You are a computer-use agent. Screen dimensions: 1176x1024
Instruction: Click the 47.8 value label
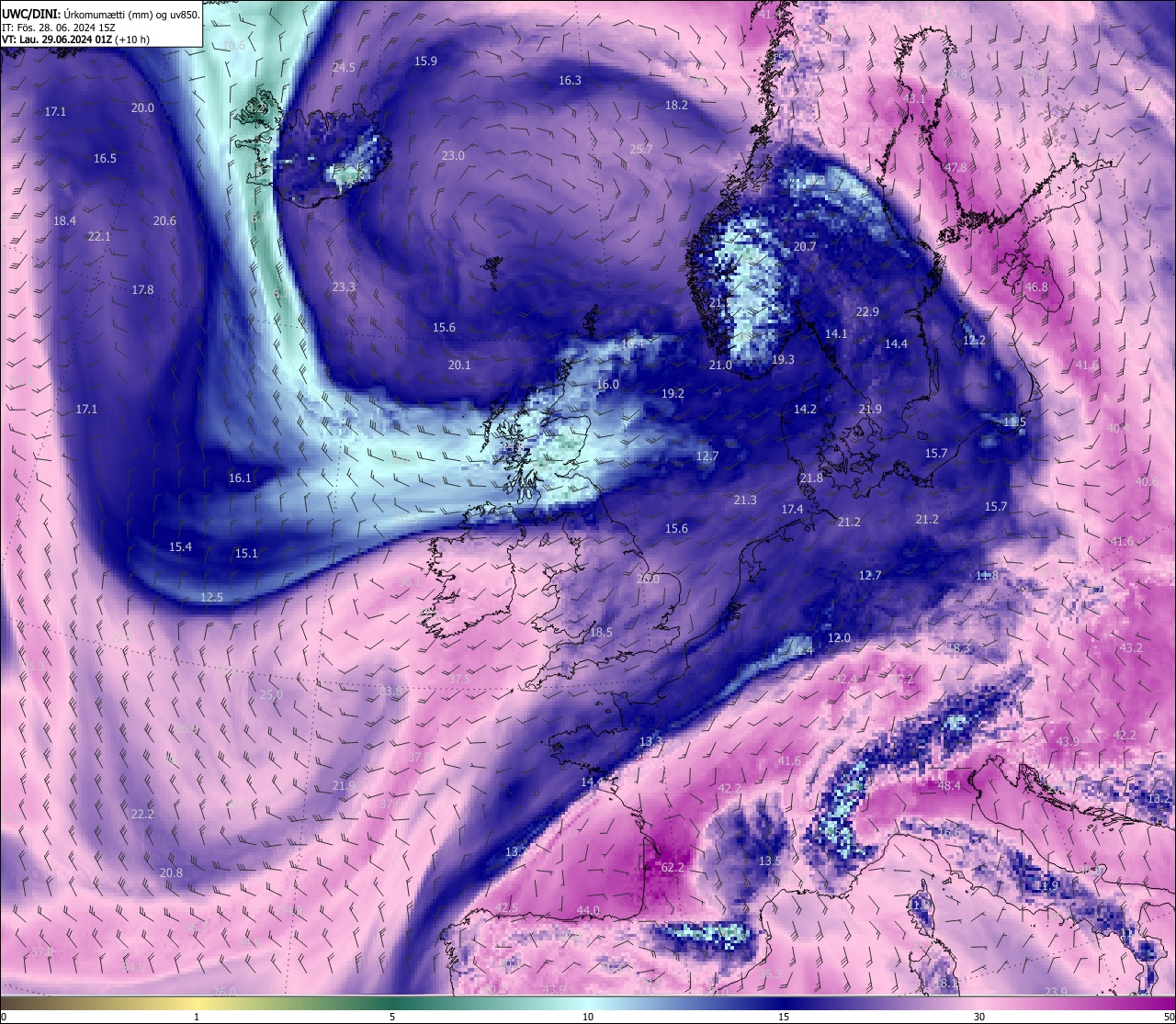[x=955, y=167]
